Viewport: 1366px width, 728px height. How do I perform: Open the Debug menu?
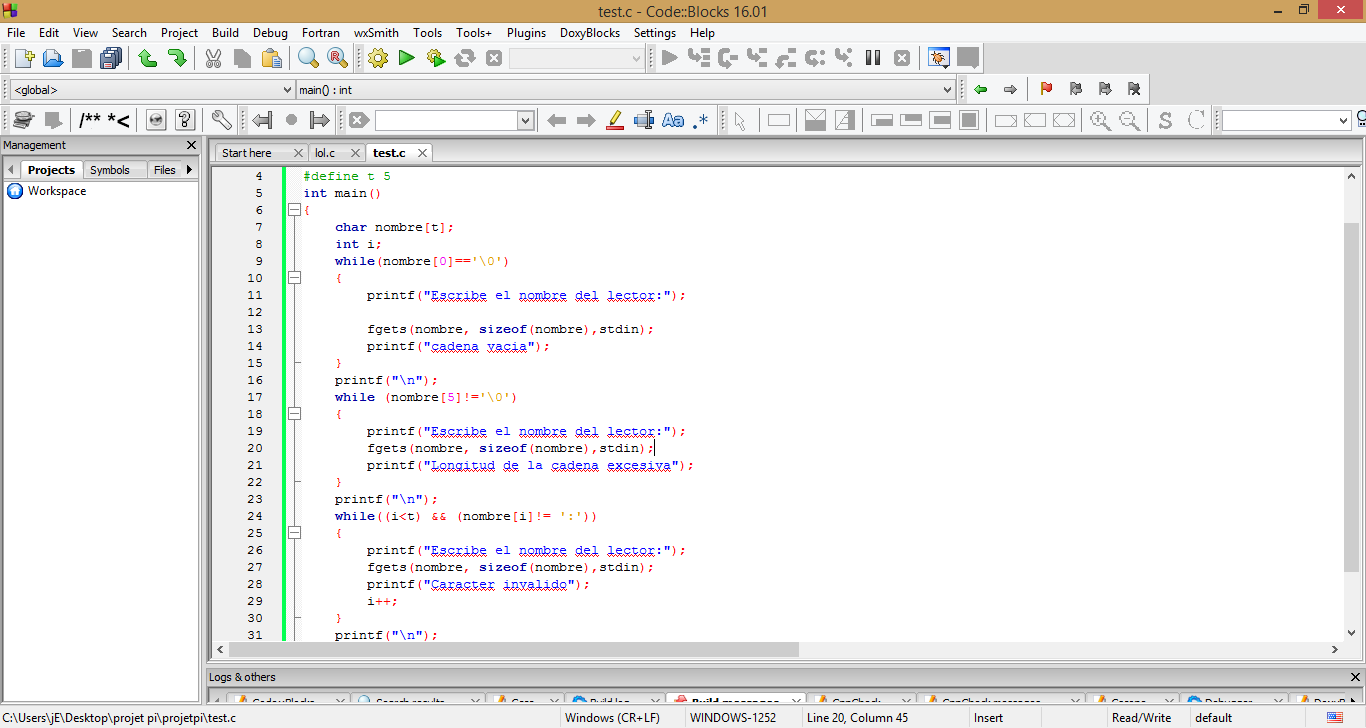pyautogui.click(x=270, y=32)
